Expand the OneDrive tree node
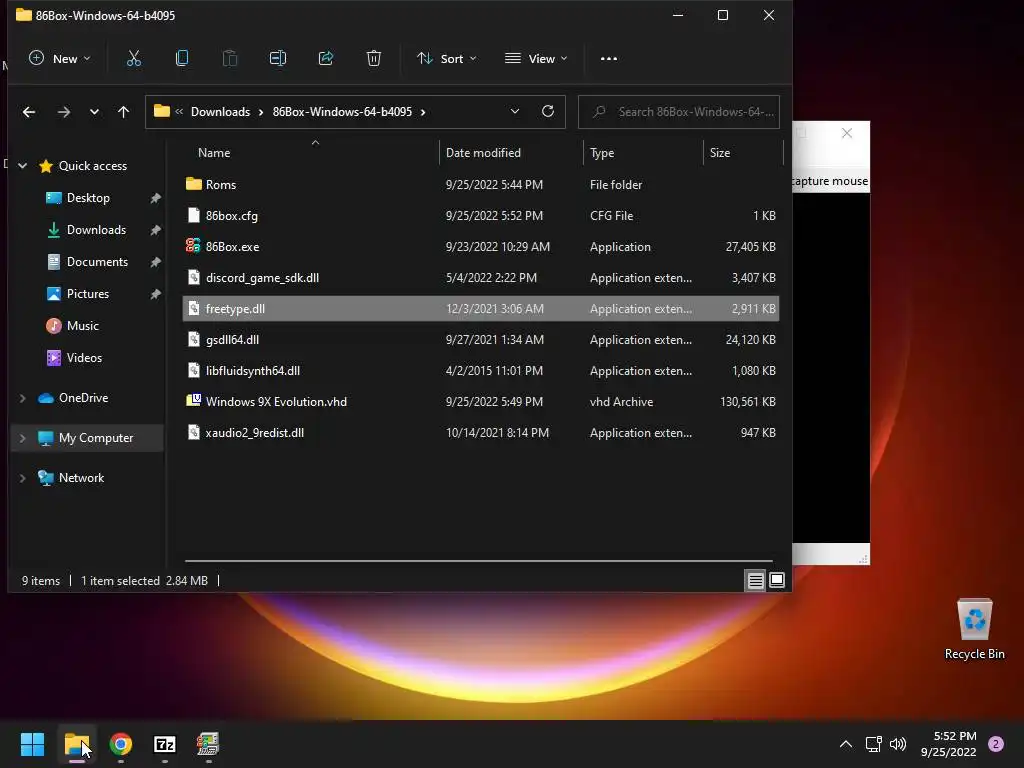Viewport: 1024px width, 768px height. (22, 398)
